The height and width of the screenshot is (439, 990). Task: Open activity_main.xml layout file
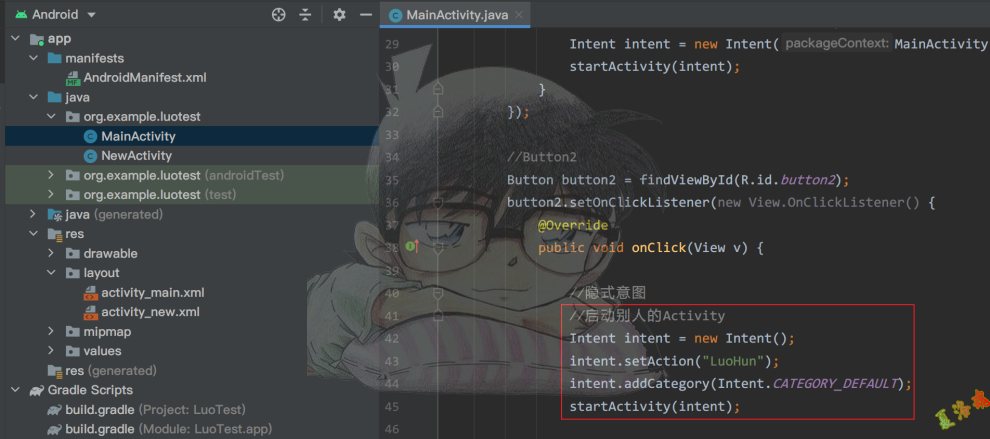pyautogui.click(x=152, y=293)
